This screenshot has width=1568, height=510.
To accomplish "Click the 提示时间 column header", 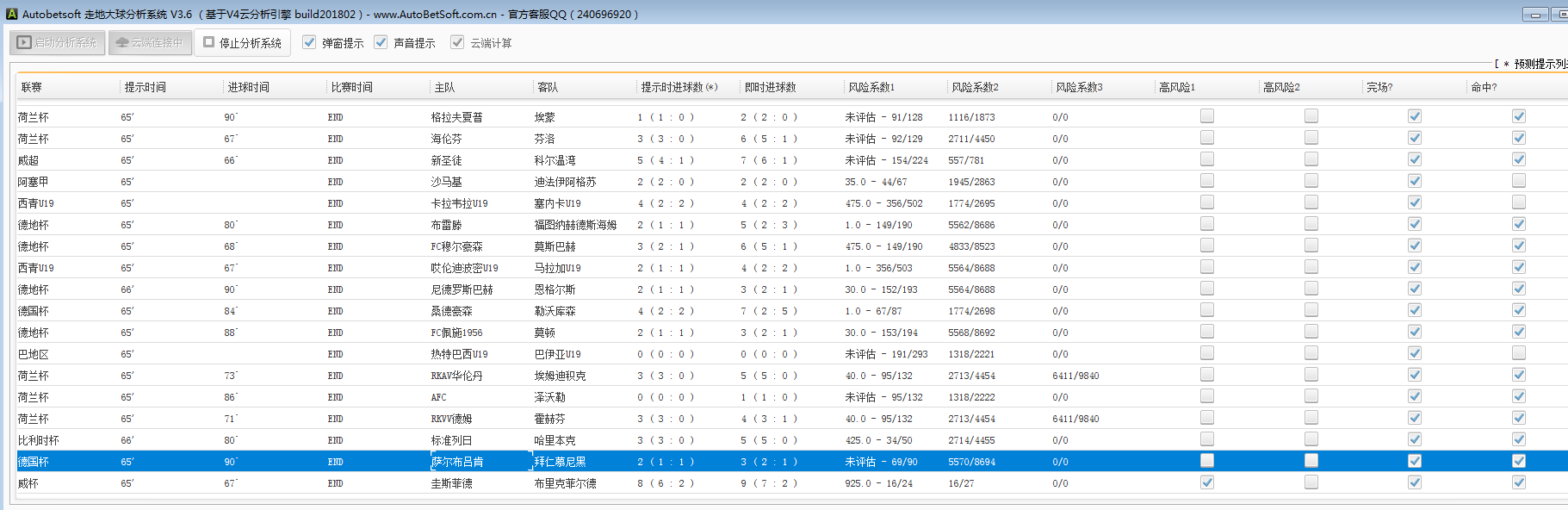I will tap(145, 87).
